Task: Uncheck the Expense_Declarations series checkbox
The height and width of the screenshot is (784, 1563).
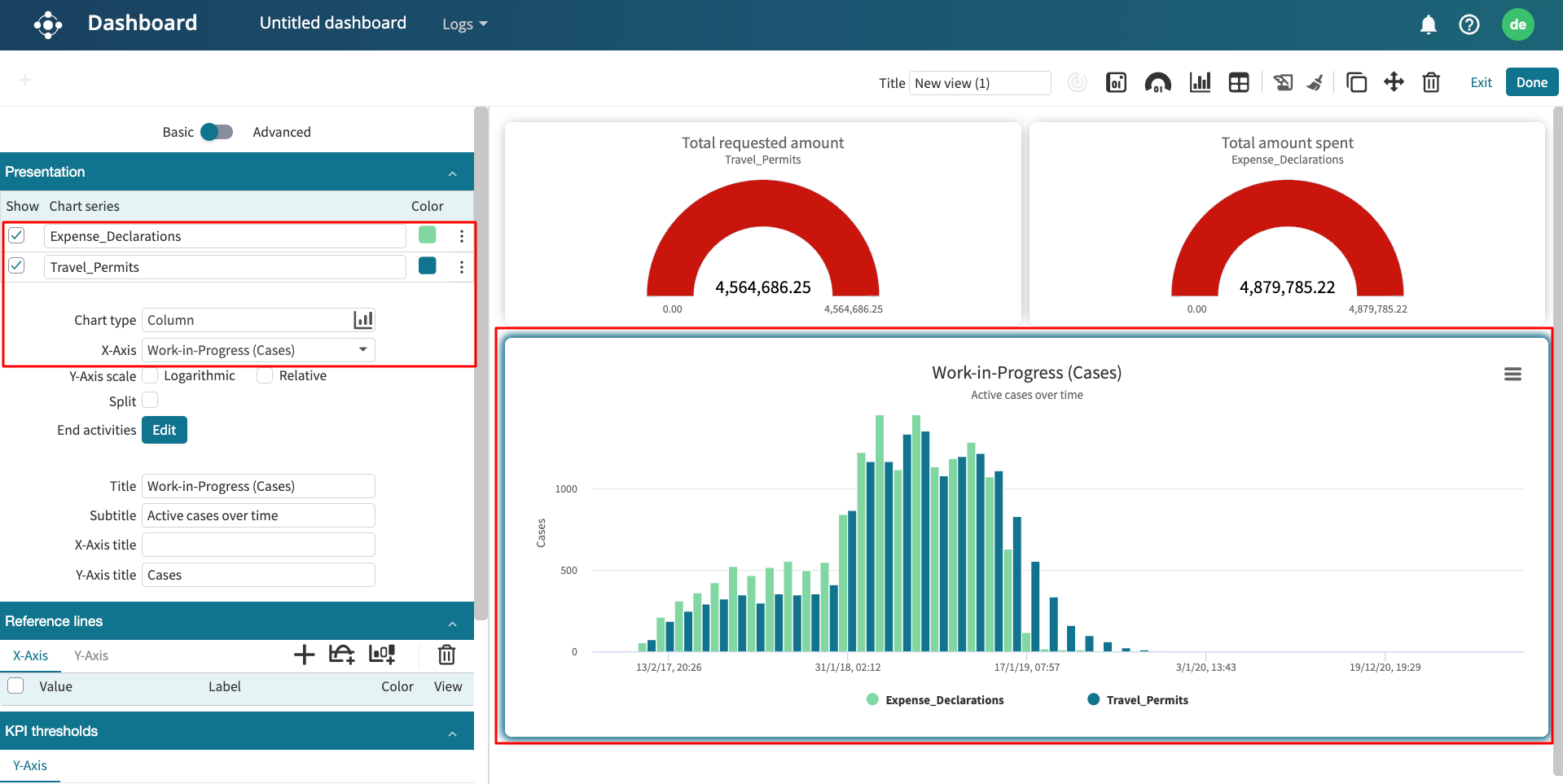Action: click(16, 235)
